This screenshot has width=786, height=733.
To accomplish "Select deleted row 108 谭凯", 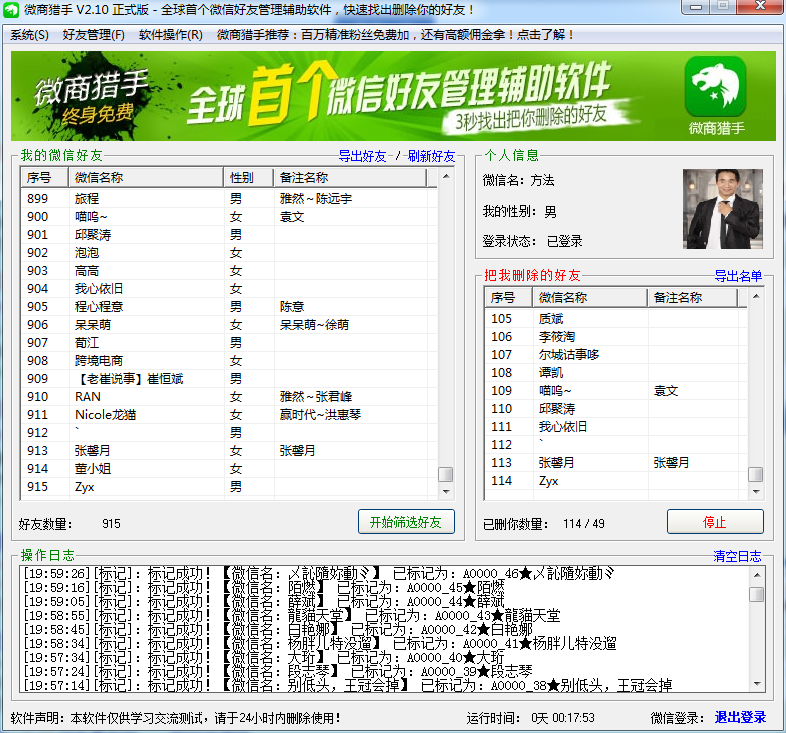I will pyautogui.click(x=616, y=373).
